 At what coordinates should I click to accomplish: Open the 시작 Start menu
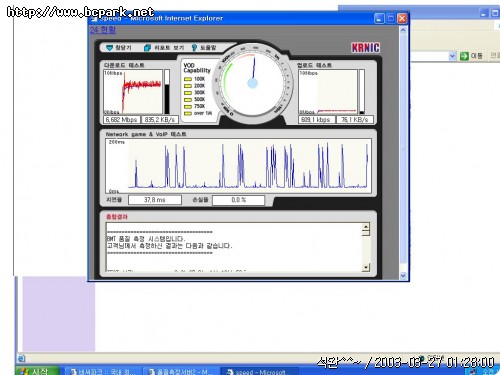(x=37, y=371)
